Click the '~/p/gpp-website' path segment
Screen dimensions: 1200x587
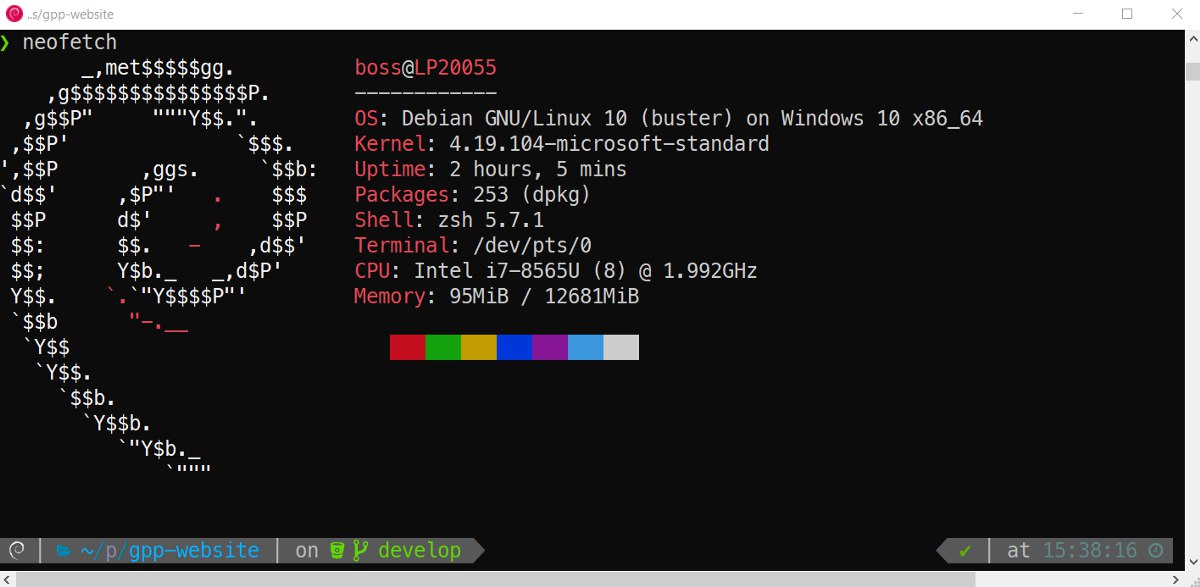tap(168, 550)
